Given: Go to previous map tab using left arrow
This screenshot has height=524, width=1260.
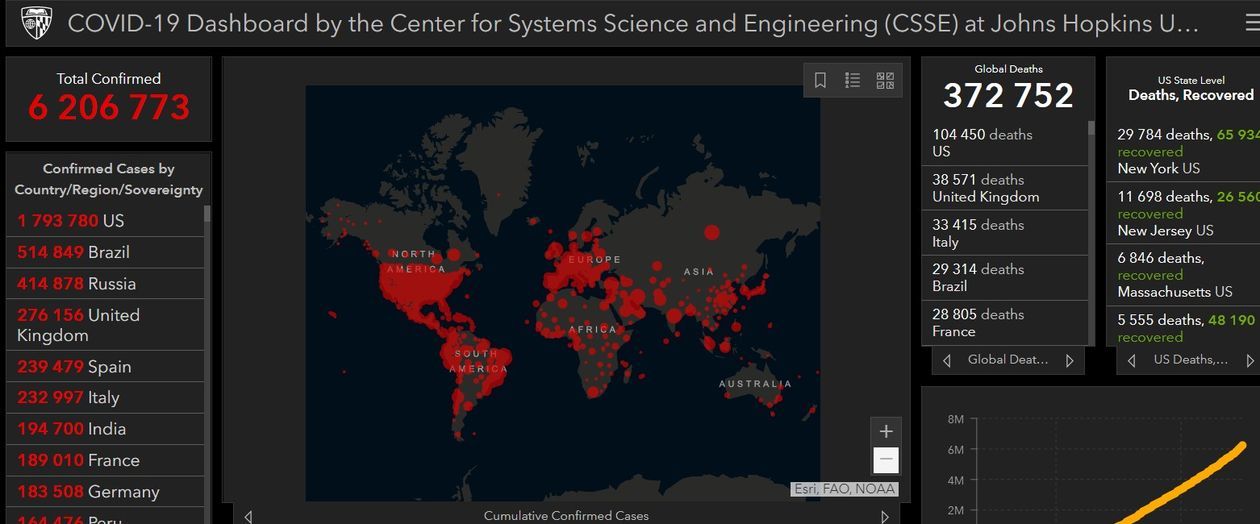Looking at the screenshot, I should tap(248, 516).
